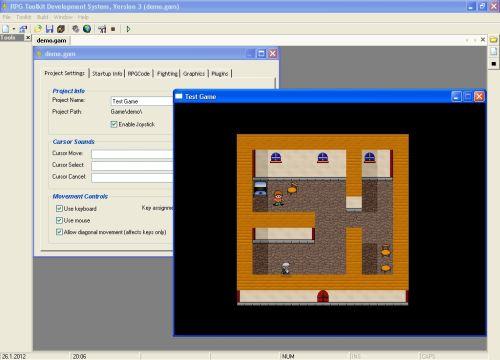Switch to the Plugins tab

click(x=220, y=73)
